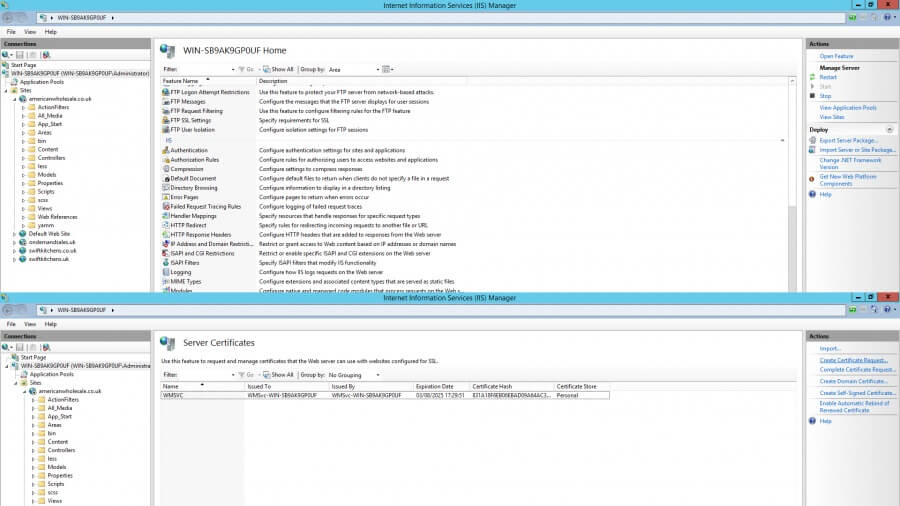The image size is (900, 506).
Task: Expand the swiftkitchens.co.uk site node
Action: click(x=14, y=251)
